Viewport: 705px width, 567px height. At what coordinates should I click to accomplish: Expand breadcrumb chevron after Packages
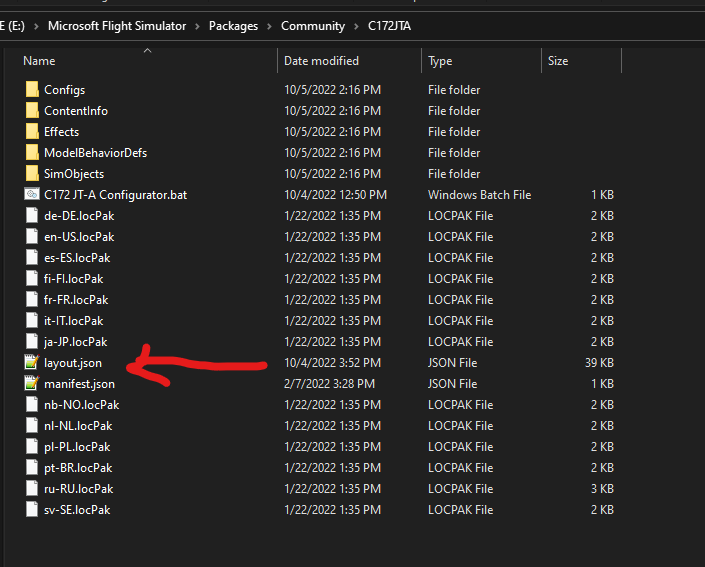(x=269, y=27)
